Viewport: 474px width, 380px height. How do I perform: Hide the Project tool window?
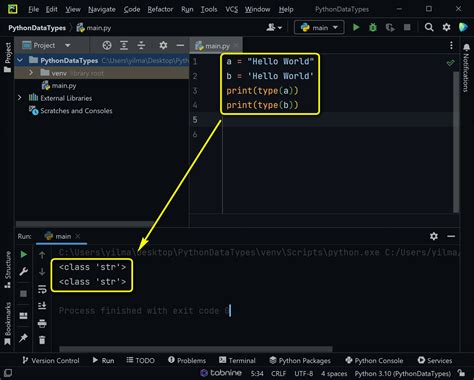click(180, 45)
